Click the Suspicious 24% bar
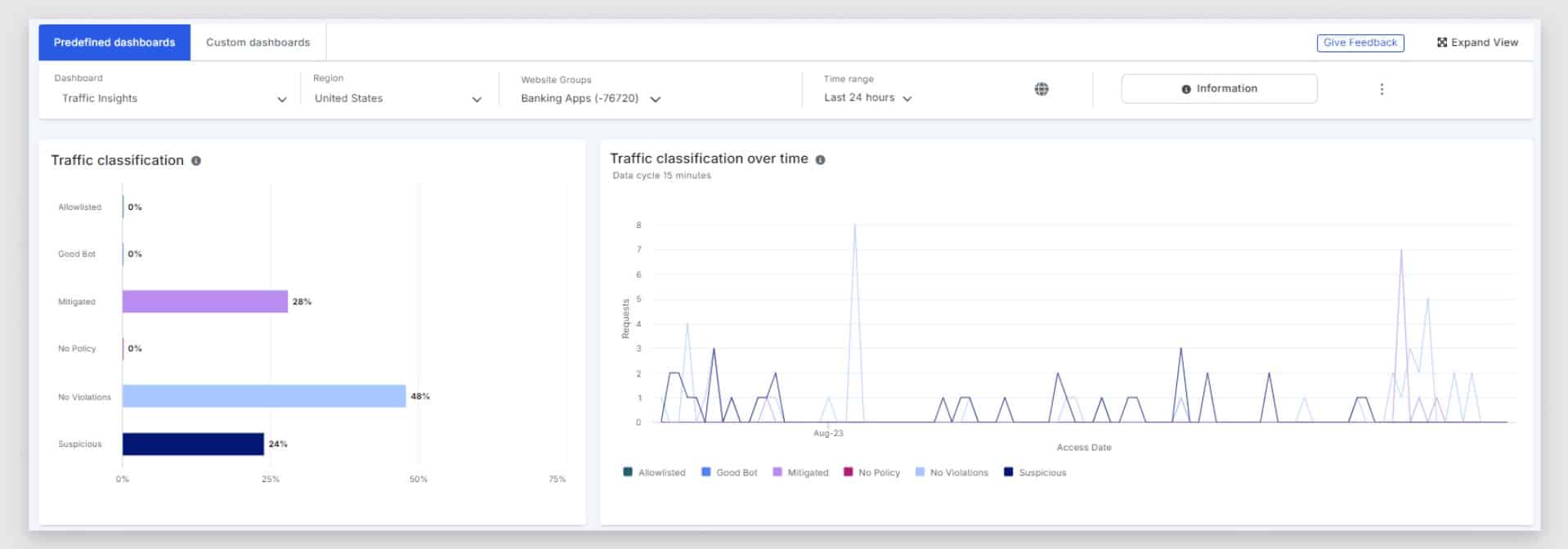1568x549 pixels. click(x=193, y=444)
